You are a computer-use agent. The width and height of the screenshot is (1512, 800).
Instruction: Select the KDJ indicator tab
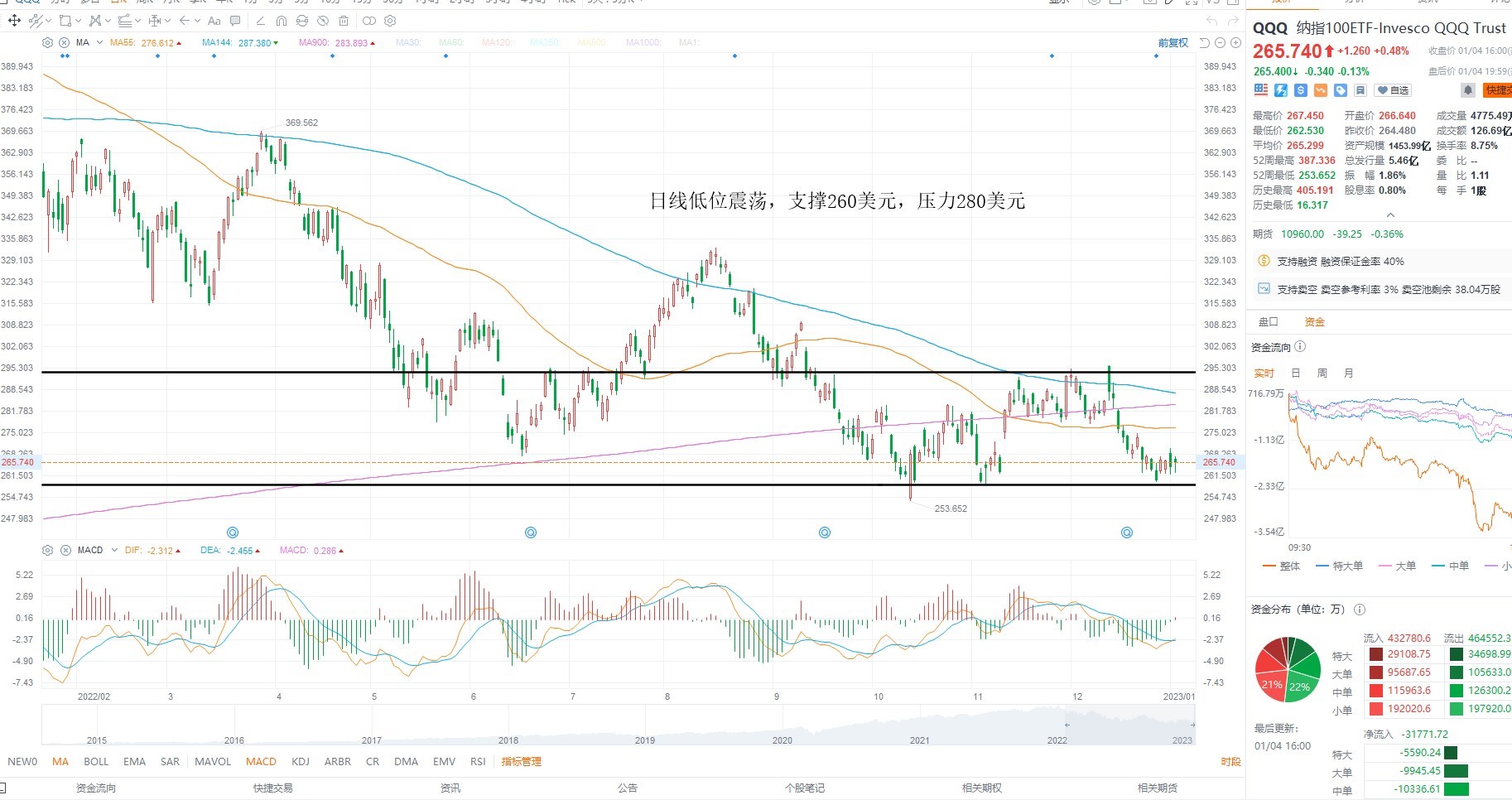(x=301, y=761)
